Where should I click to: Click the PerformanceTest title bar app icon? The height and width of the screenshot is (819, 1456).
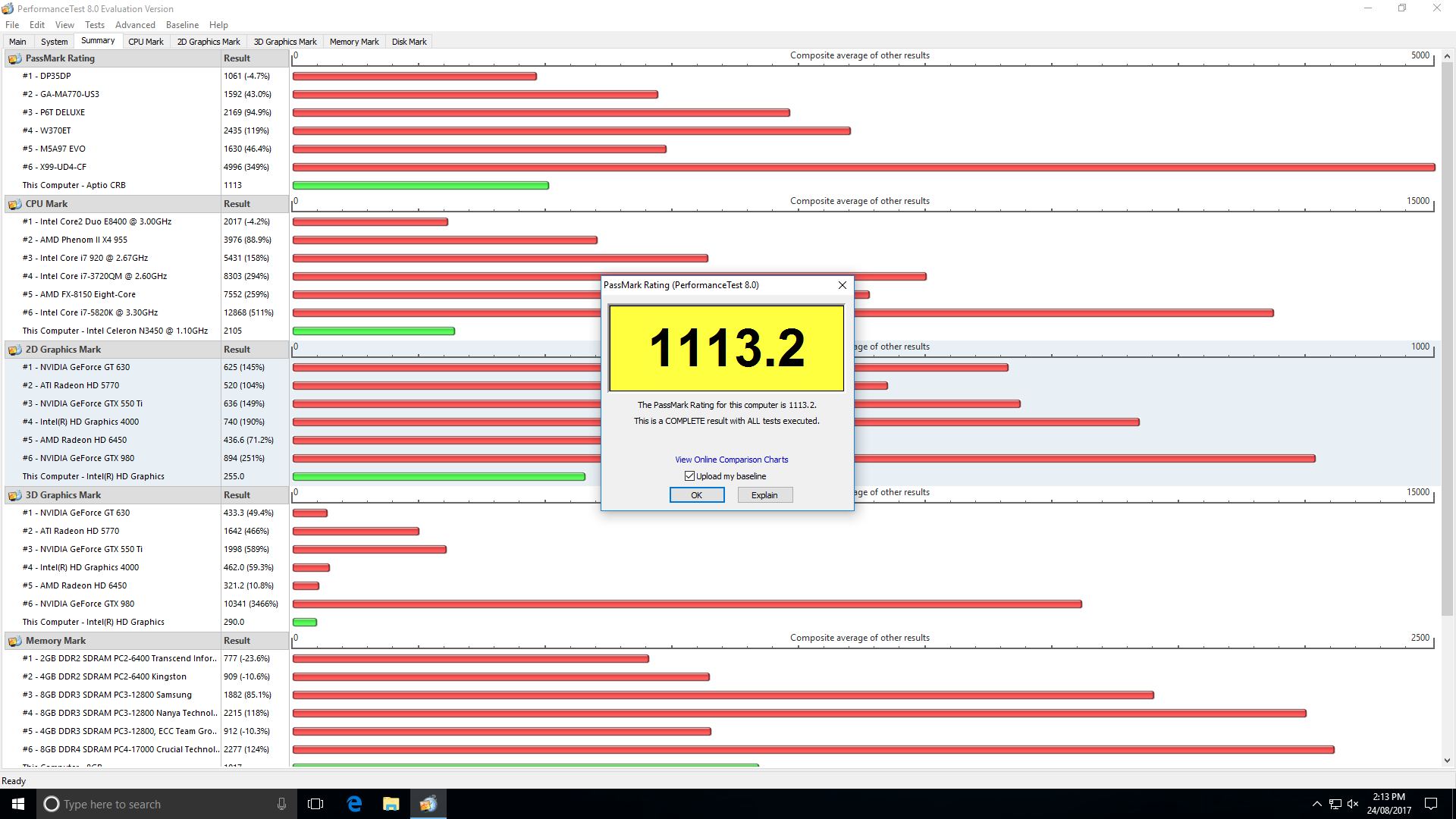pyautogui.click(x=8, y=8)
